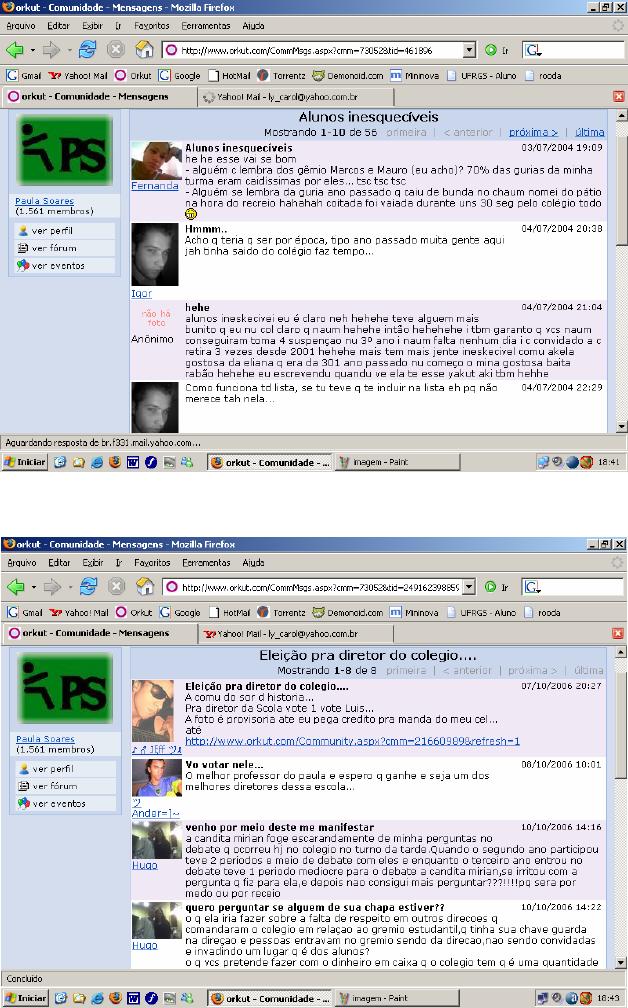
Task: Click the Fernanda profile picture
Action: (155, 161)
